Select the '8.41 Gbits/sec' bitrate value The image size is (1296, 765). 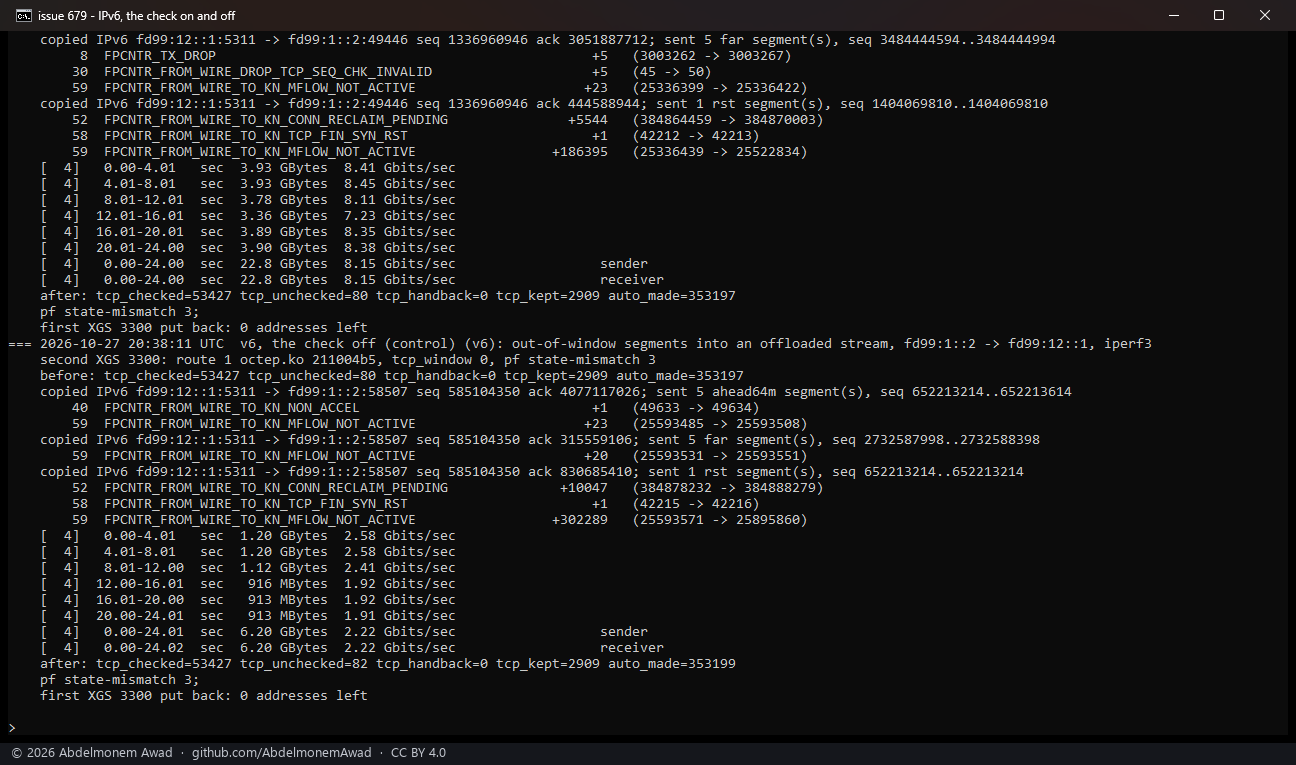pos(400,168)
